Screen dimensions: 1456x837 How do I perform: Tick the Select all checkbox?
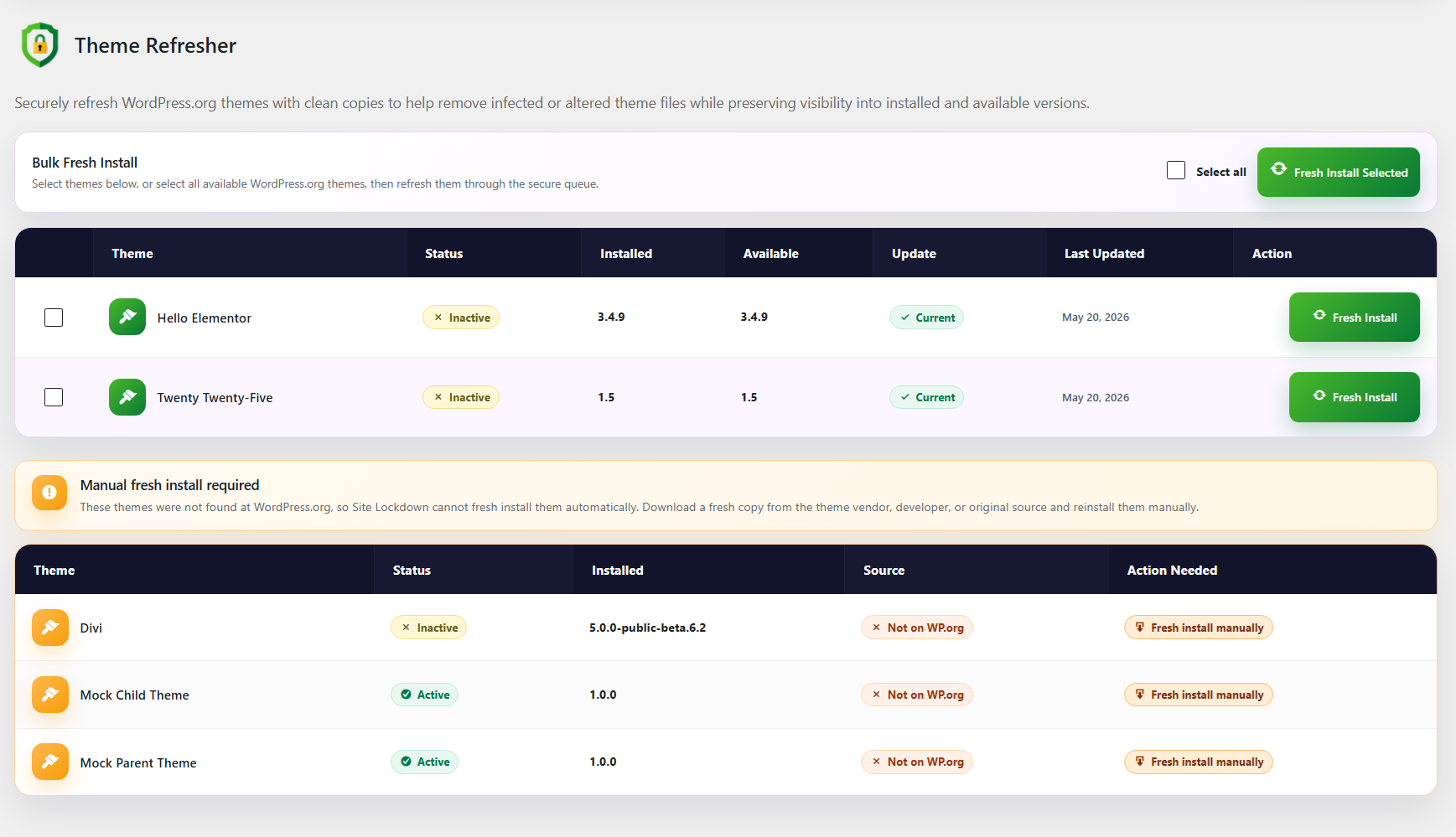point(1176,171)
